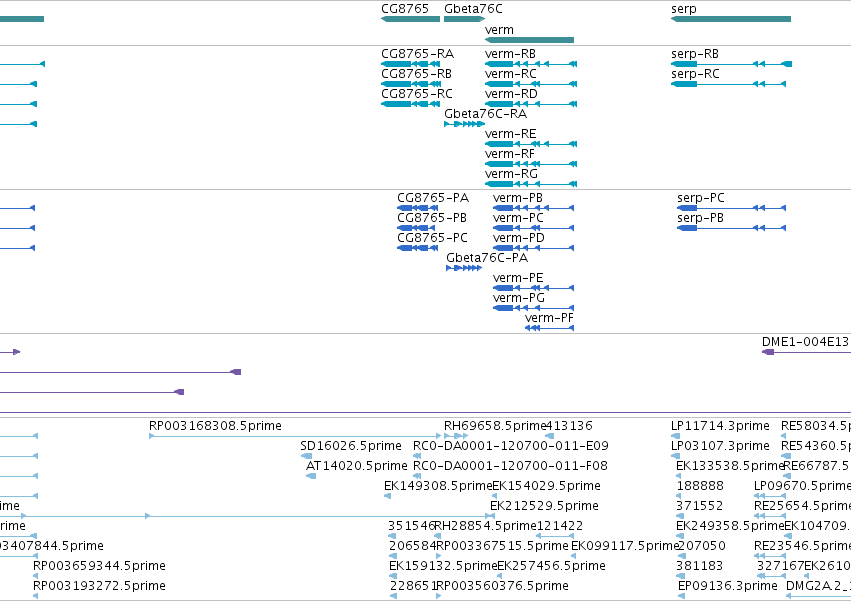Select EST label LP03107.3prime

720,446
